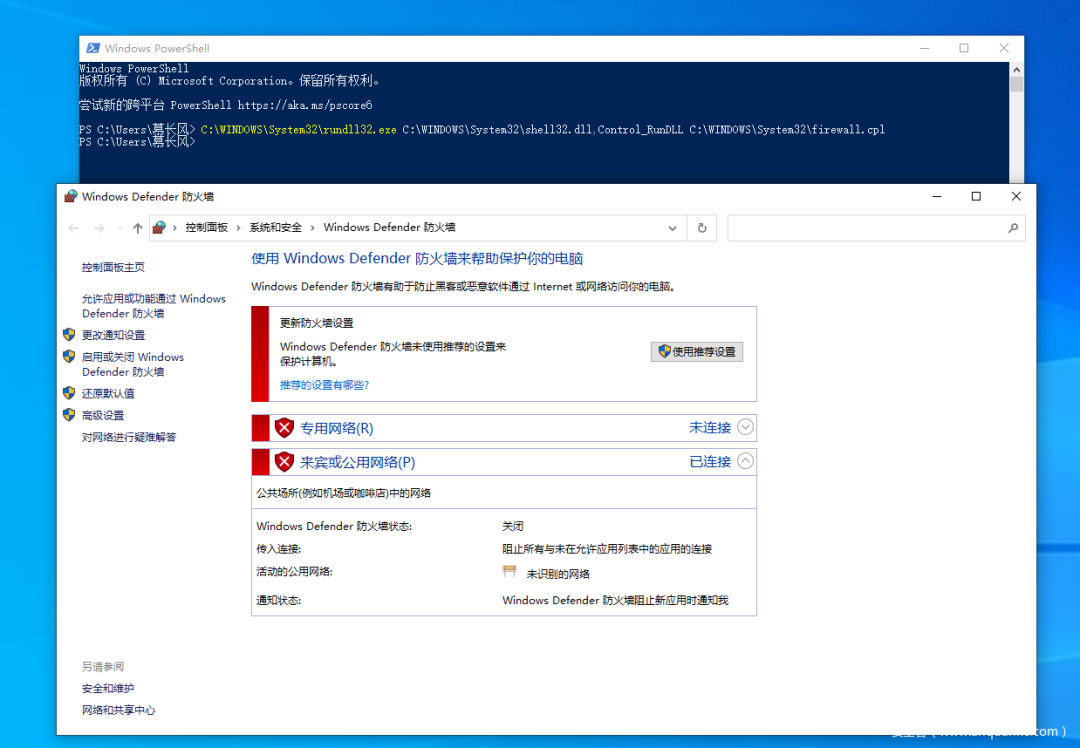Click the 已连接 status text
The image size is (1080, 748).
tap(710, 461)
